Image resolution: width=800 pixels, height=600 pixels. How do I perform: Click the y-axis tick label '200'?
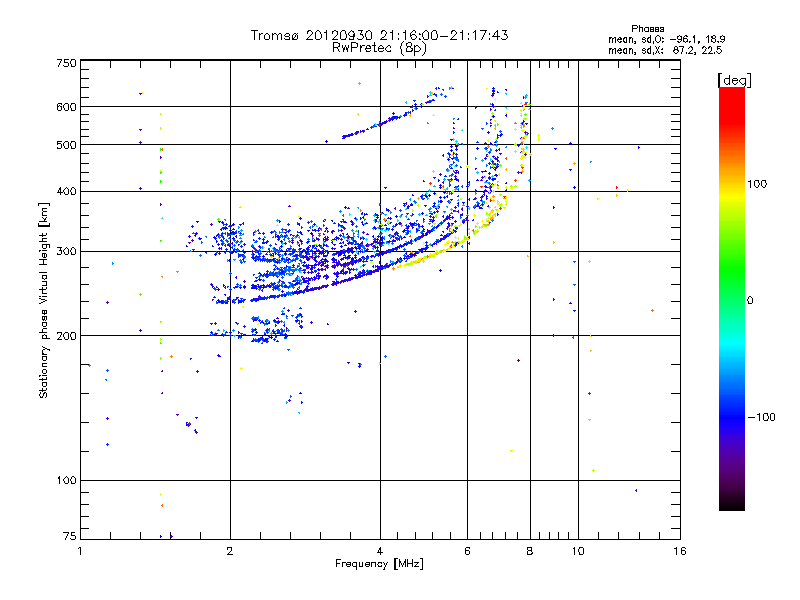click(67, 336)
